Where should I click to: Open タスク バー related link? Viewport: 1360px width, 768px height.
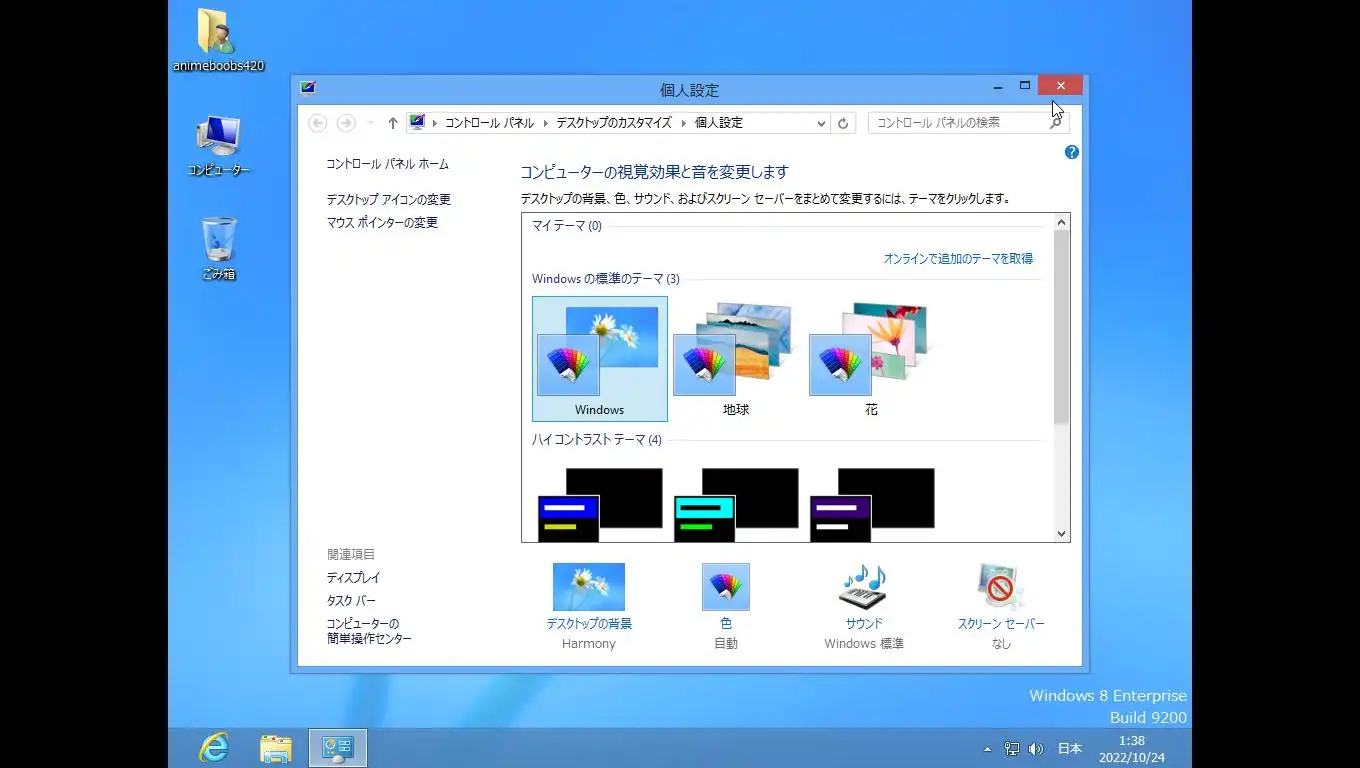point(351,601)
